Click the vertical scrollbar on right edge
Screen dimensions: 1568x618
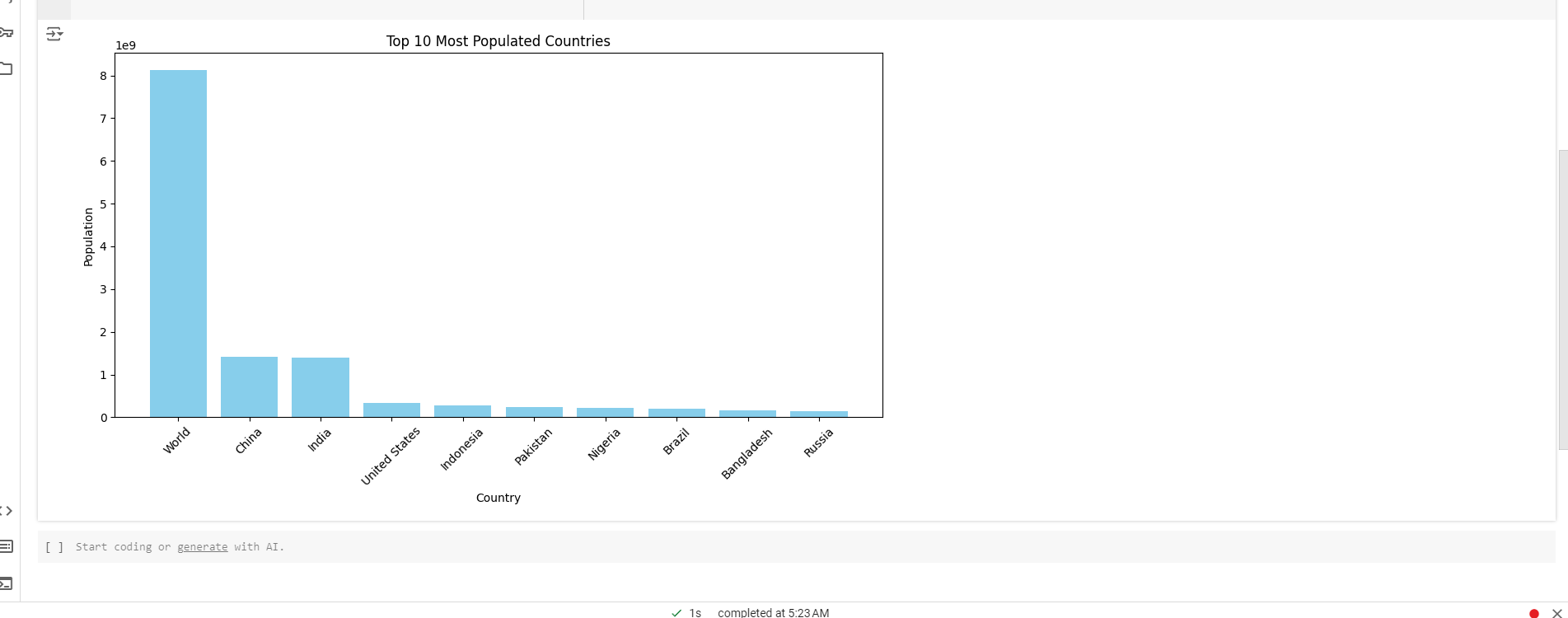click(x=1562, y=297)
